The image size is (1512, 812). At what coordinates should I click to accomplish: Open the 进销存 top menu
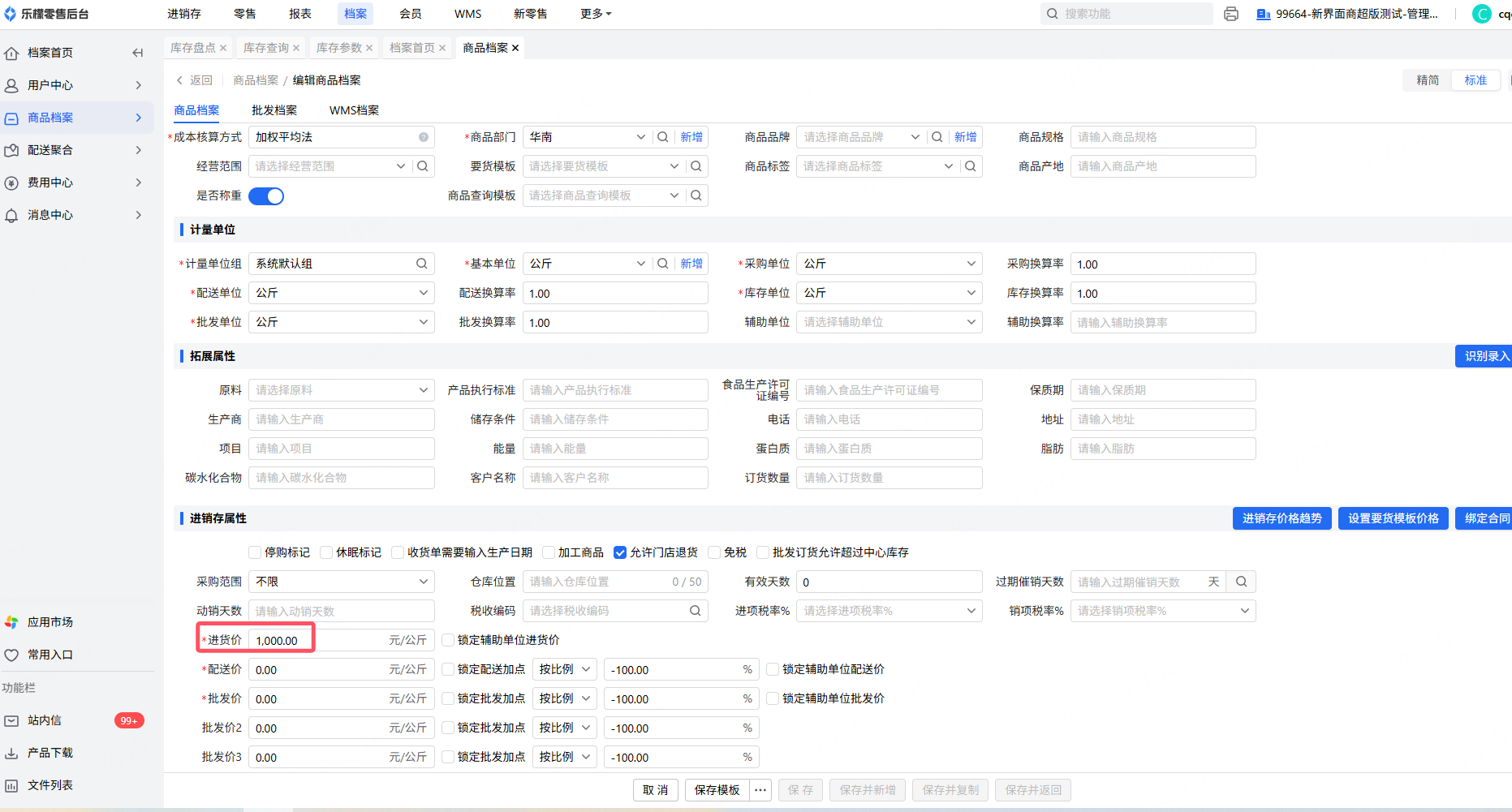pos(184,14)
